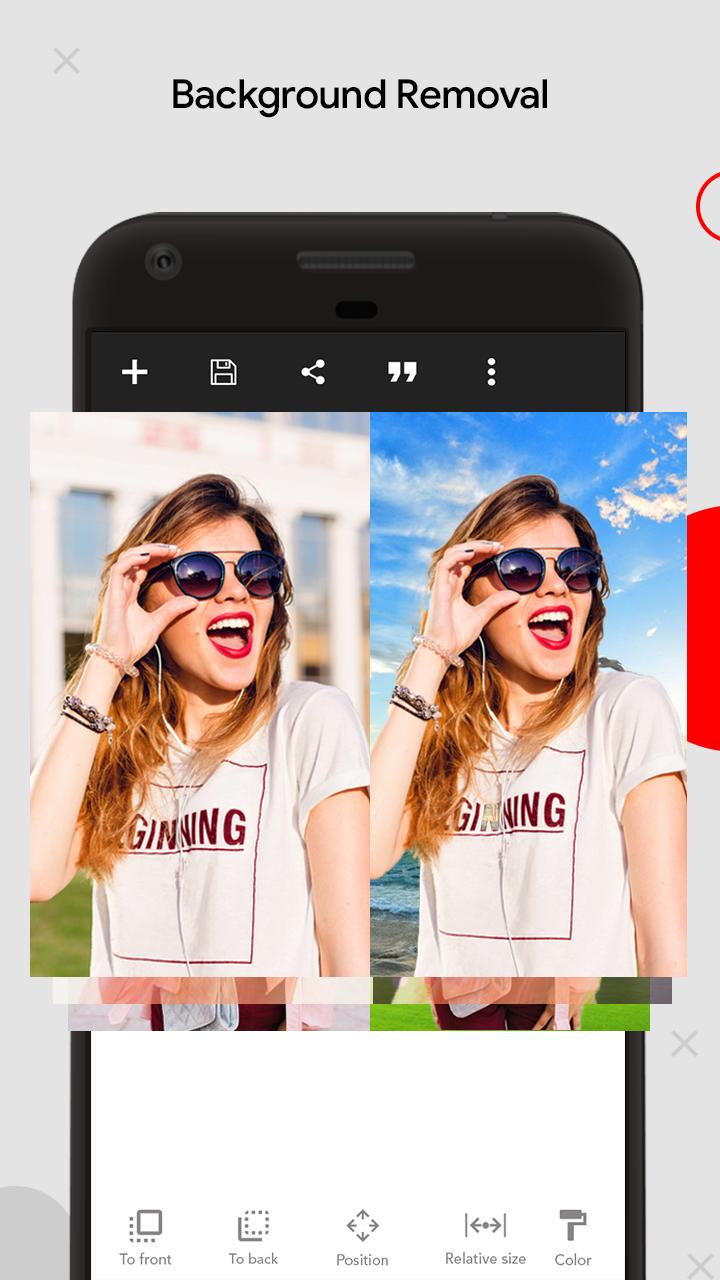Screen dimensions: 720x1280
Task: Tap the plus icon to add an item
Action: (x=135, y=373)
